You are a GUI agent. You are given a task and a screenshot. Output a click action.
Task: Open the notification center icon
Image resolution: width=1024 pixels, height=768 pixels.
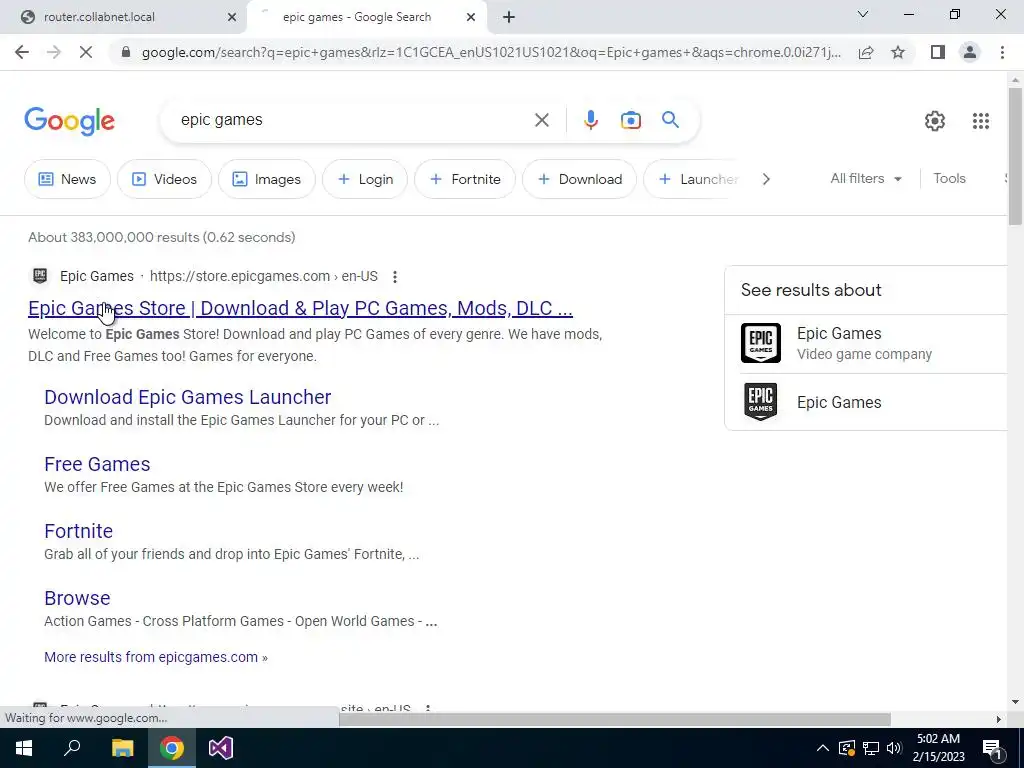pyautogui.click(x=991, y=748)
